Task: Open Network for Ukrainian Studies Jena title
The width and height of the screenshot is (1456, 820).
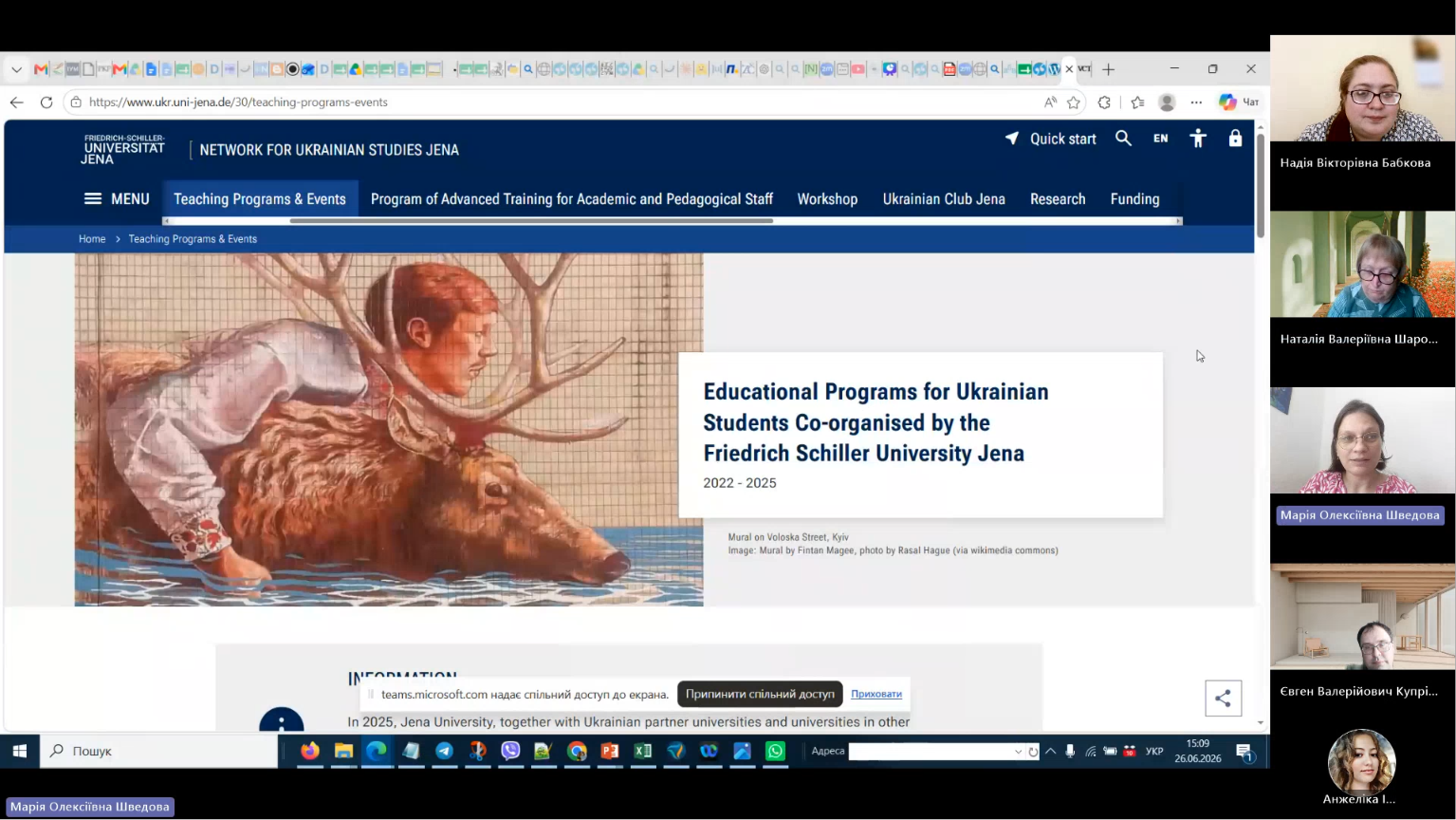Action: coord(329,150)
